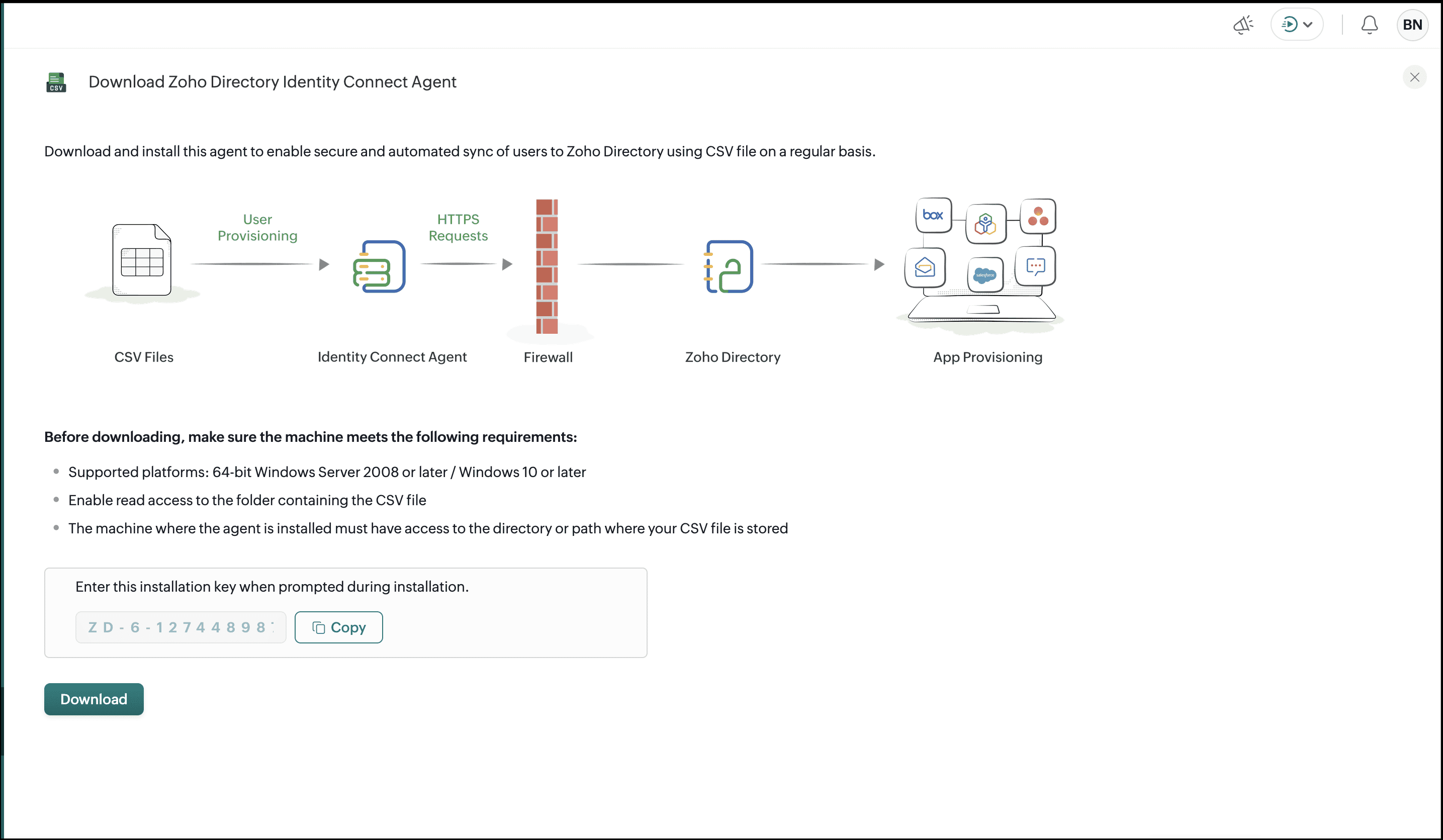Click the Firewall brick wall graphic

tap(547, 266)
